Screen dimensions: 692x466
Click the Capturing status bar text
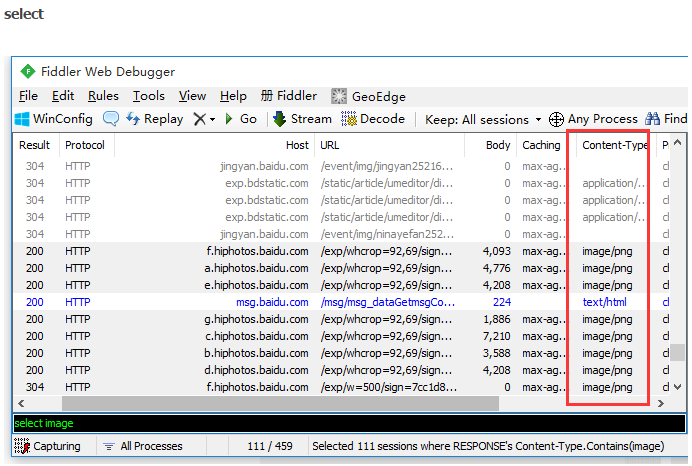click(56, 447)
